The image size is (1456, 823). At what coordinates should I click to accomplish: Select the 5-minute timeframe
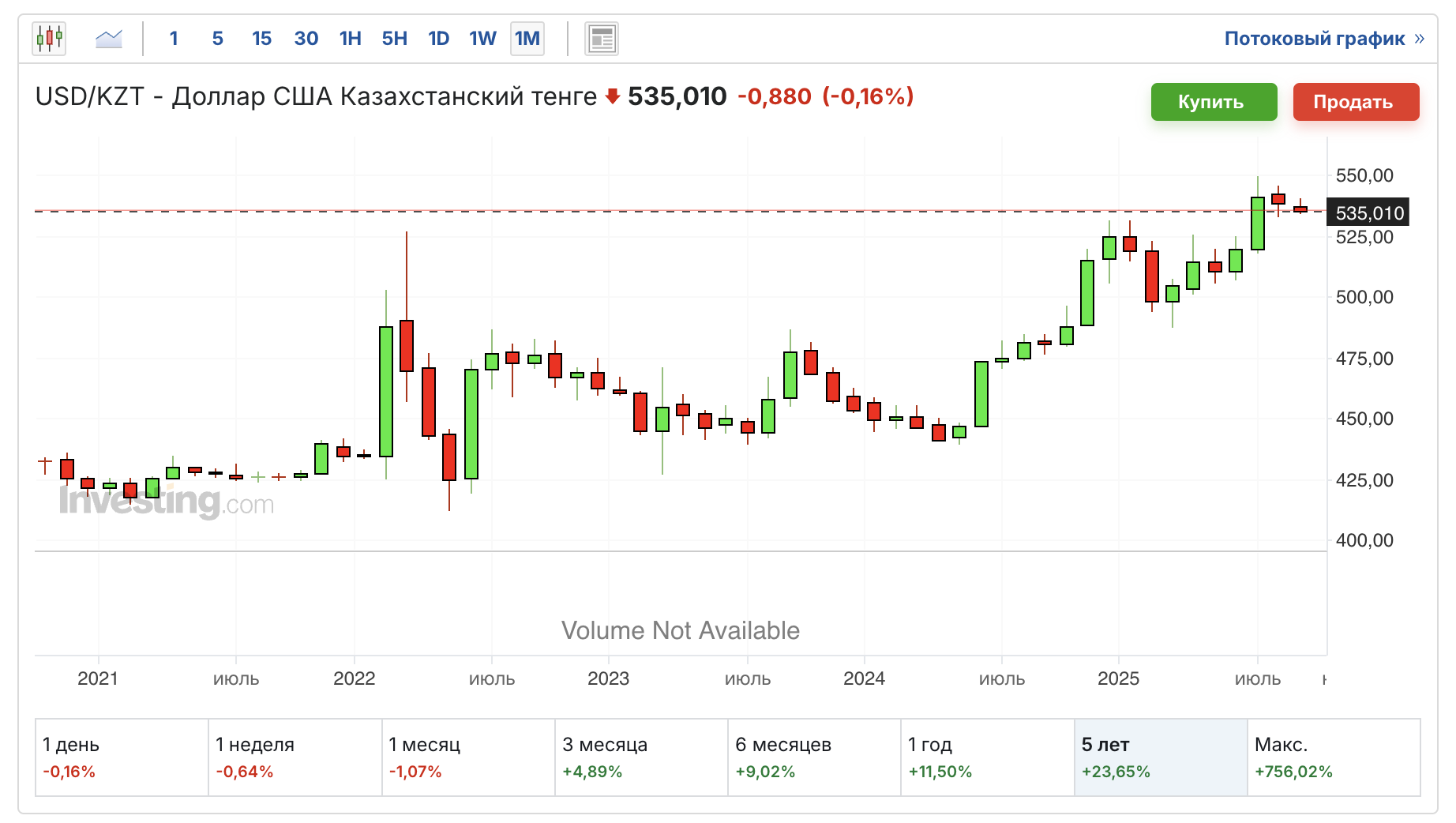[x=217, y=37]
